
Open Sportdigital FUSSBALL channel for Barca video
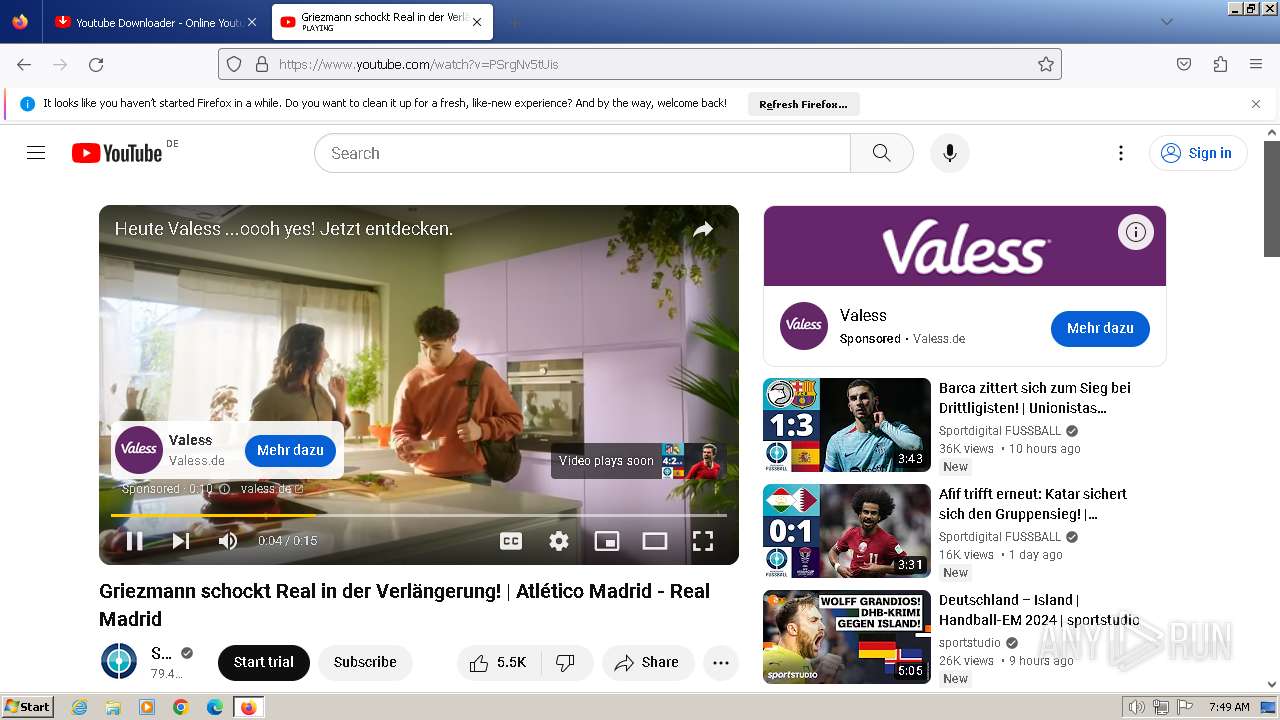point(1000,431)
